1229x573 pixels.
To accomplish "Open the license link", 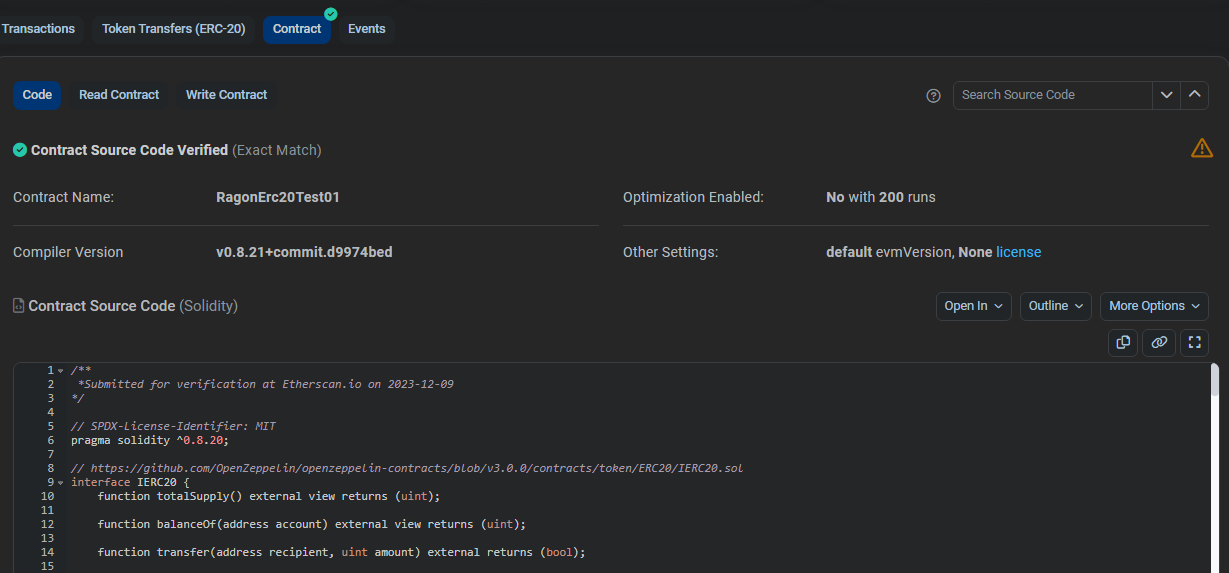I will pyautogui.click(x=1018, y=252).
